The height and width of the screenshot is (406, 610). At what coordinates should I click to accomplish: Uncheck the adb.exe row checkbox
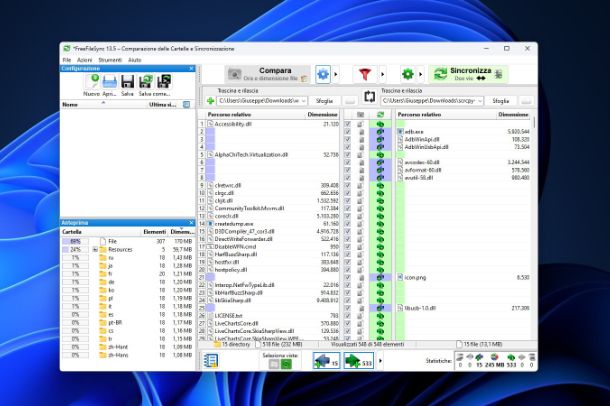(347, 132)
